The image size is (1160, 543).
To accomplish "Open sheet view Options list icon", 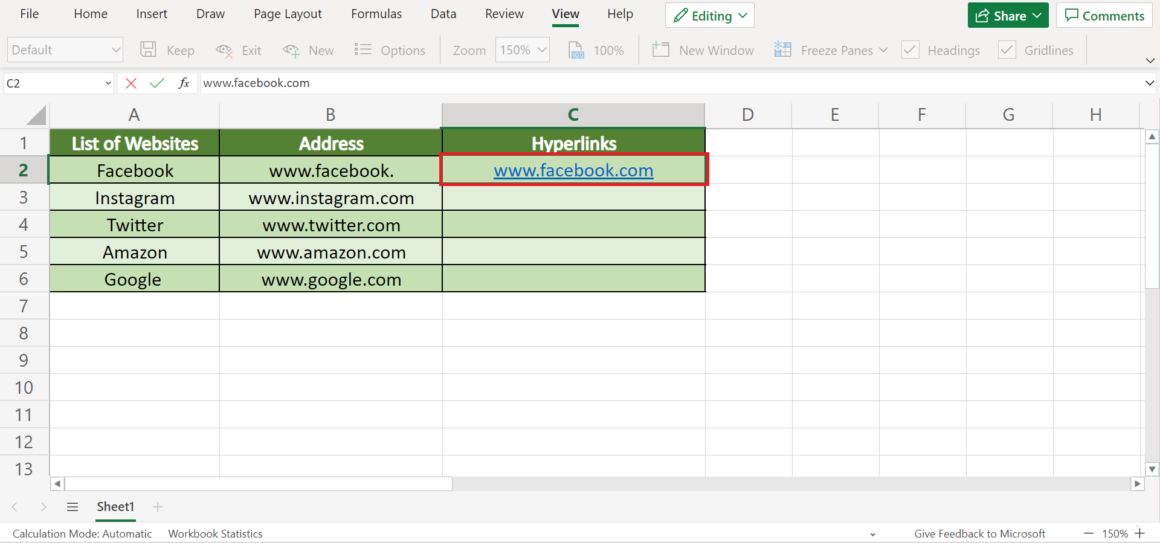I will coord(363,50).
